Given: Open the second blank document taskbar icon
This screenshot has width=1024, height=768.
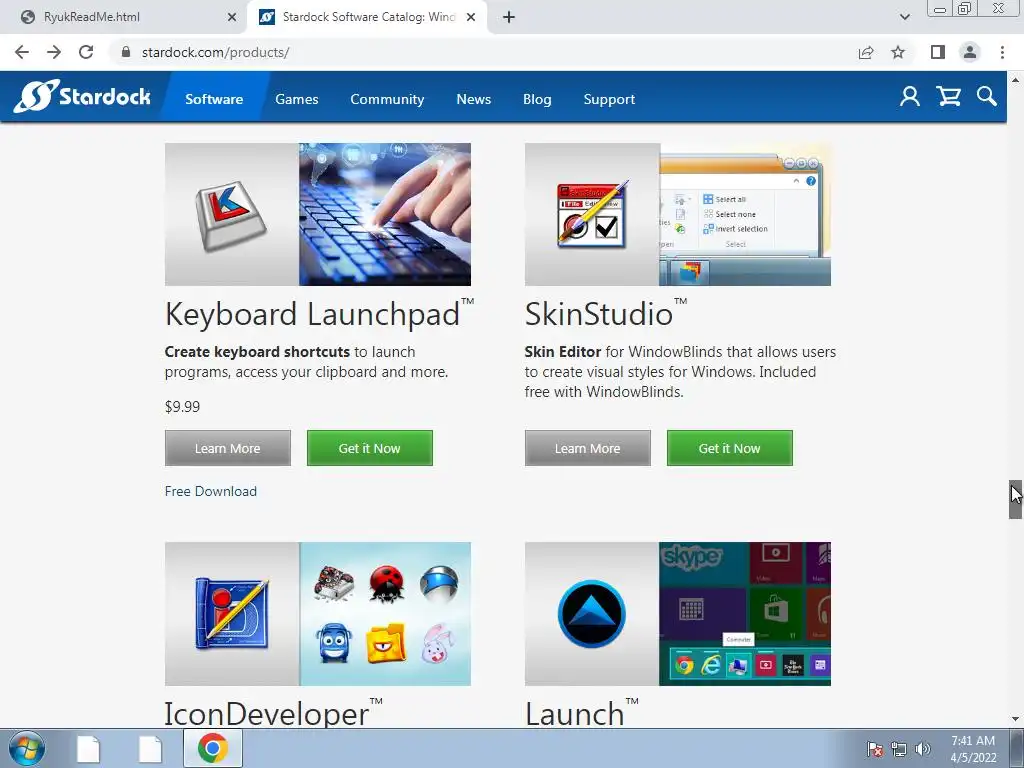Looking at the screenshot, I should 150,748.
